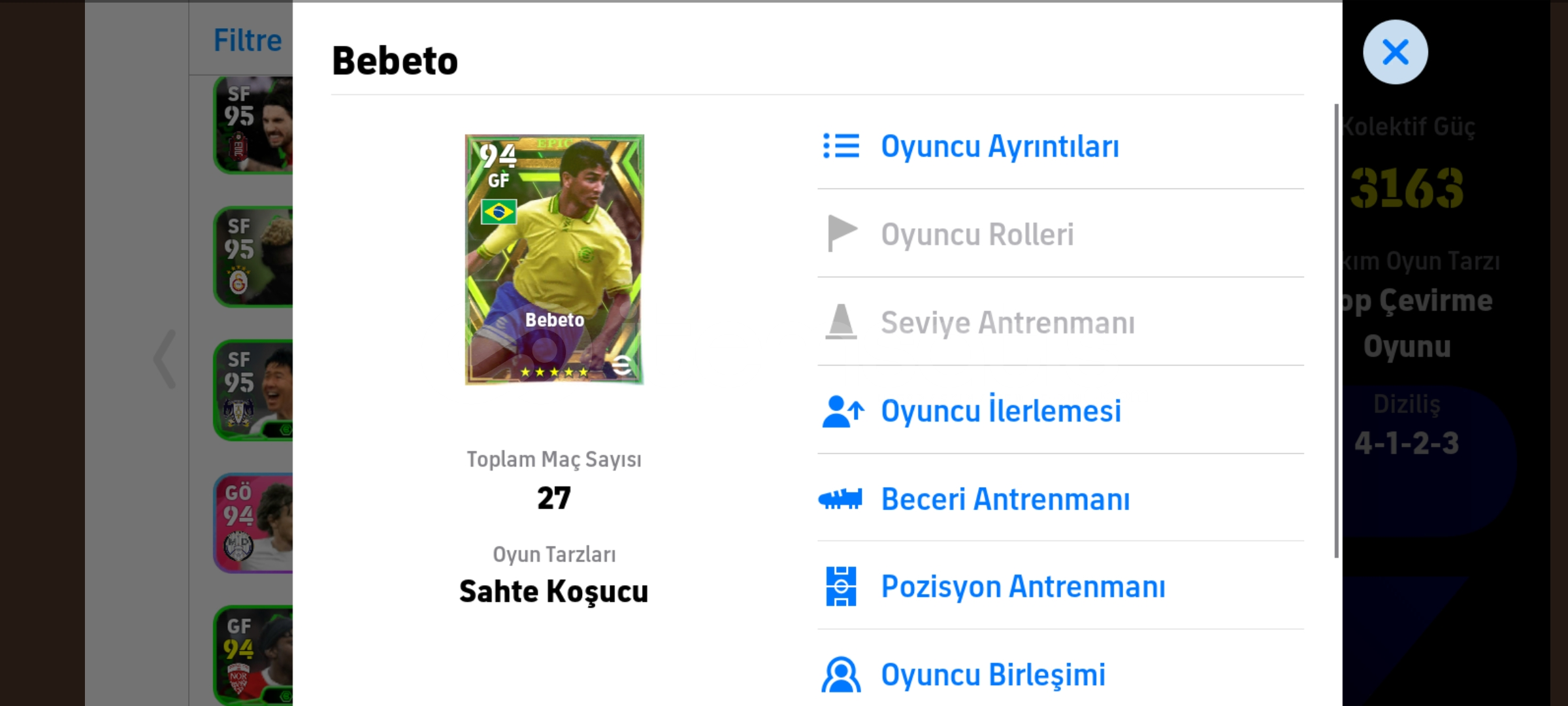Screen dimensions: 1568x706
Task: Open Oyuncu İlerlemesi menu entry
Action: pyautogui.click(x=1001, y=411)
